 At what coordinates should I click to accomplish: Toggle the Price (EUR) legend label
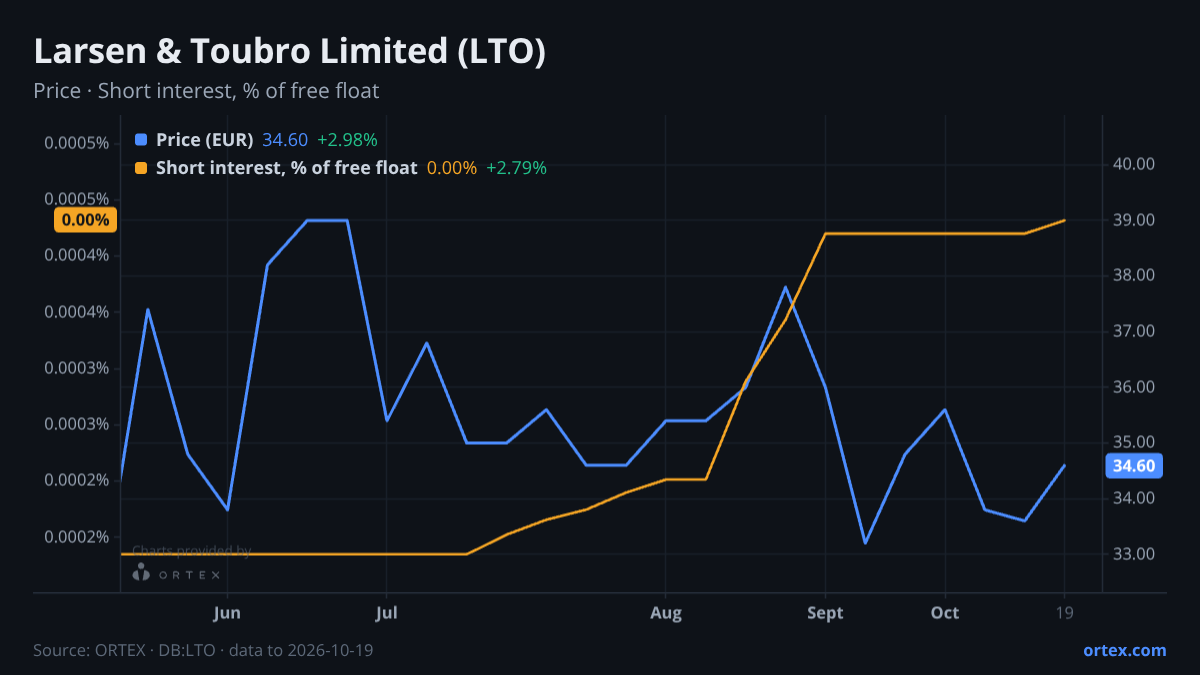(x=205, y=140)
